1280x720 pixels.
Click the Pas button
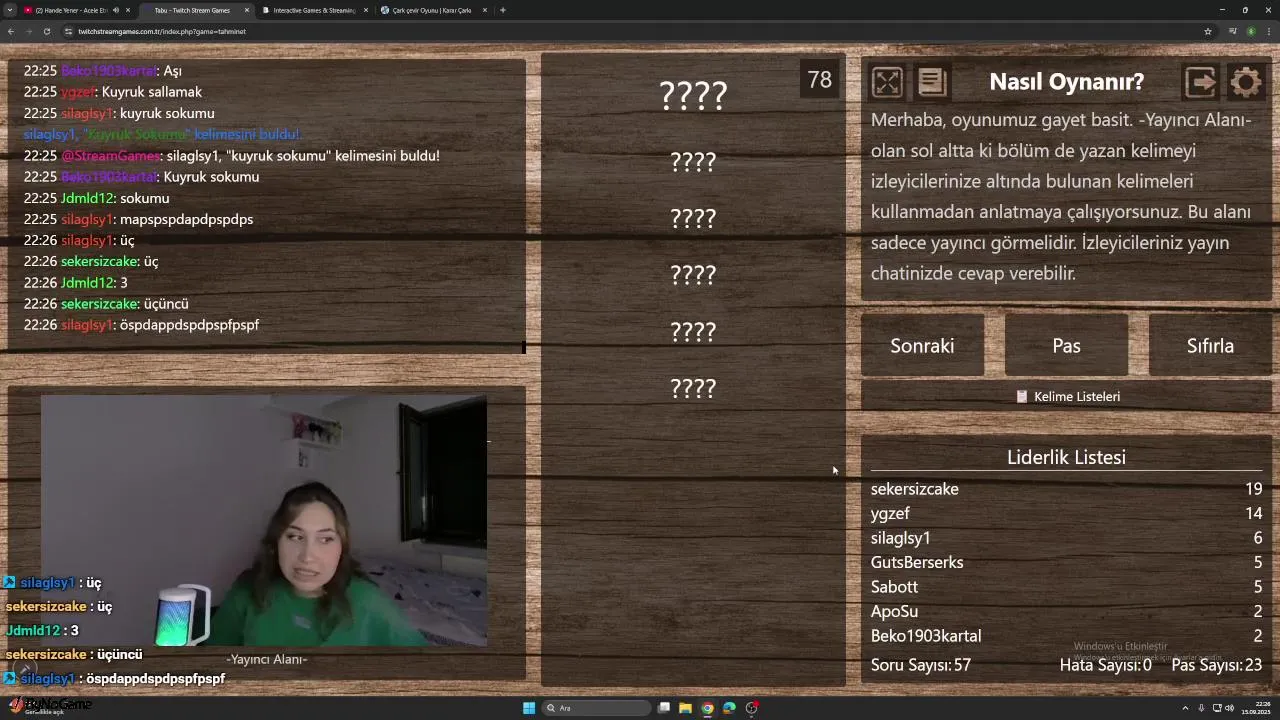pos(1066,346)
